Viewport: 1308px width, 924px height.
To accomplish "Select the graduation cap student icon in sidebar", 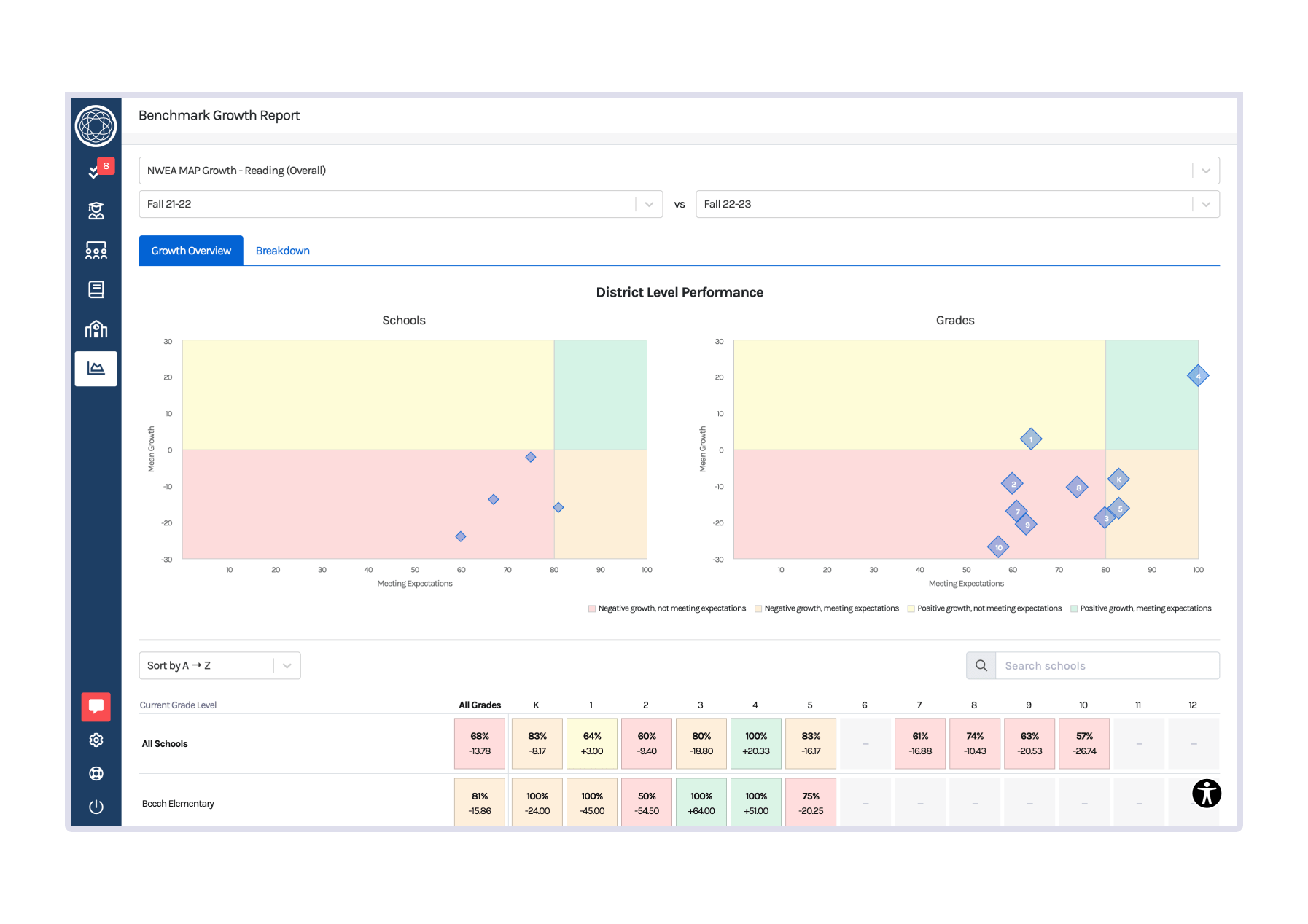I will coord(96,211).
